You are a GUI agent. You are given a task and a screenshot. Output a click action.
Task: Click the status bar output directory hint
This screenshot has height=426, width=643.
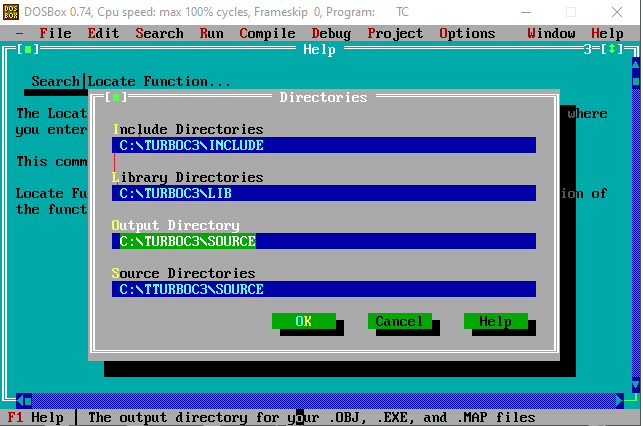[312, 417]
